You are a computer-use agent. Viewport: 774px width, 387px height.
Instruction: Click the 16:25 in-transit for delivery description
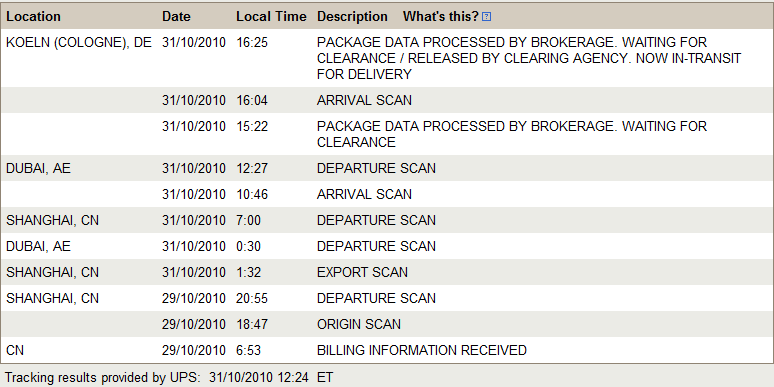[x=529, y=58]
